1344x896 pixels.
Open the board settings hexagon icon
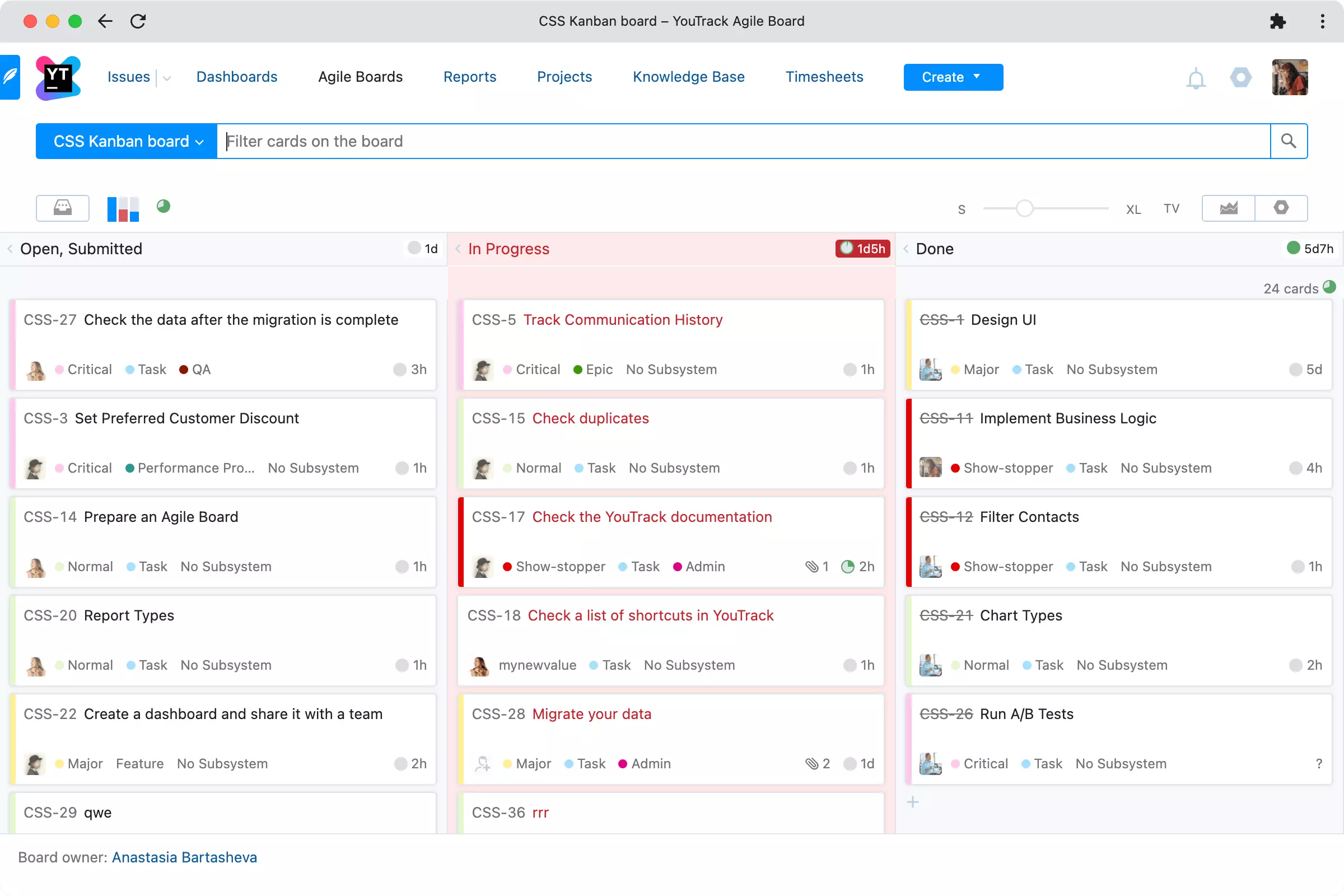[1281, 208]
